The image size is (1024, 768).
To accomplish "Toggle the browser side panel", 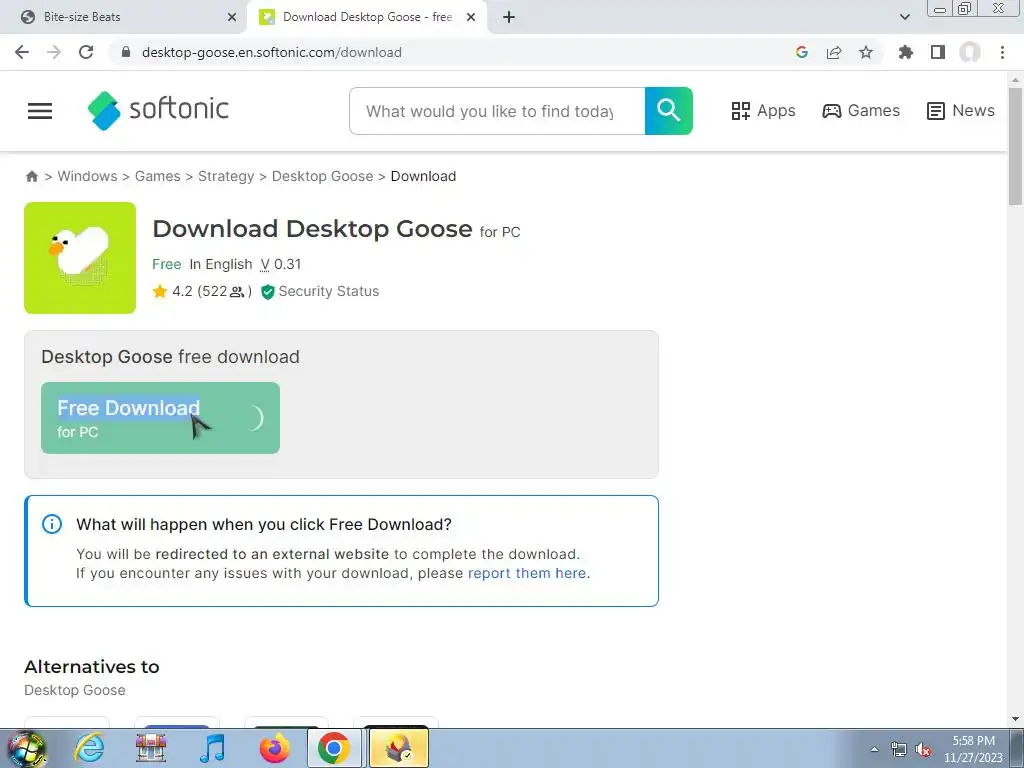I will (x=938, y=52).
